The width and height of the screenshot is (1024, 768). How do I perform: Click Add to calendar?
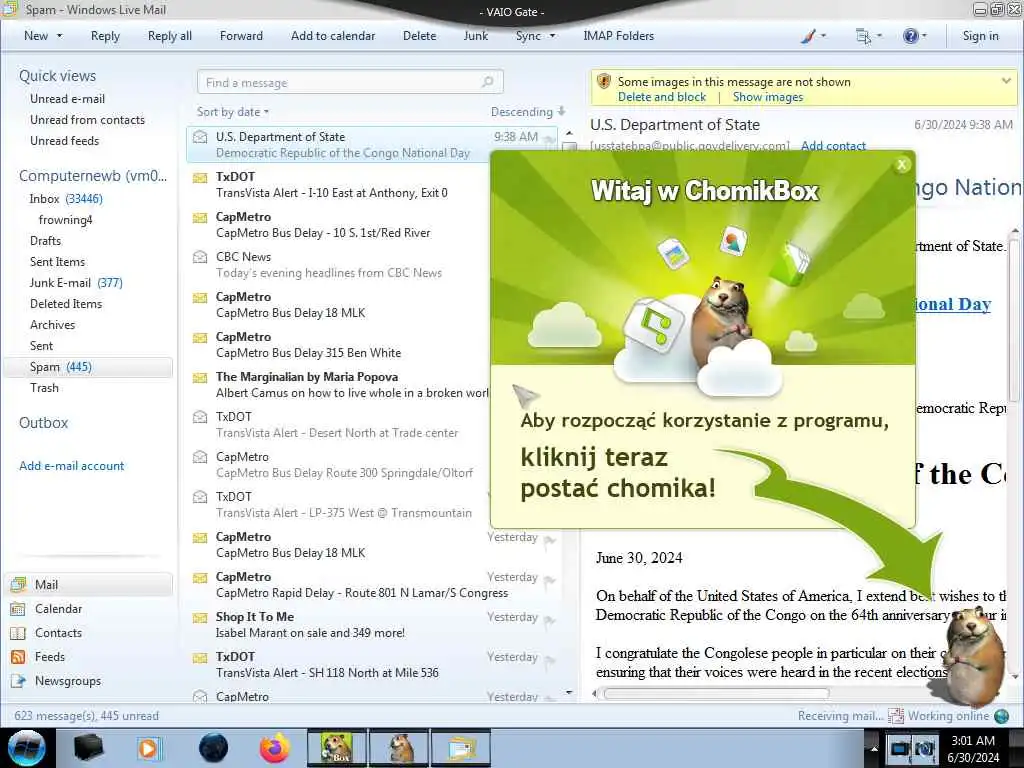(x=333, y=36)
